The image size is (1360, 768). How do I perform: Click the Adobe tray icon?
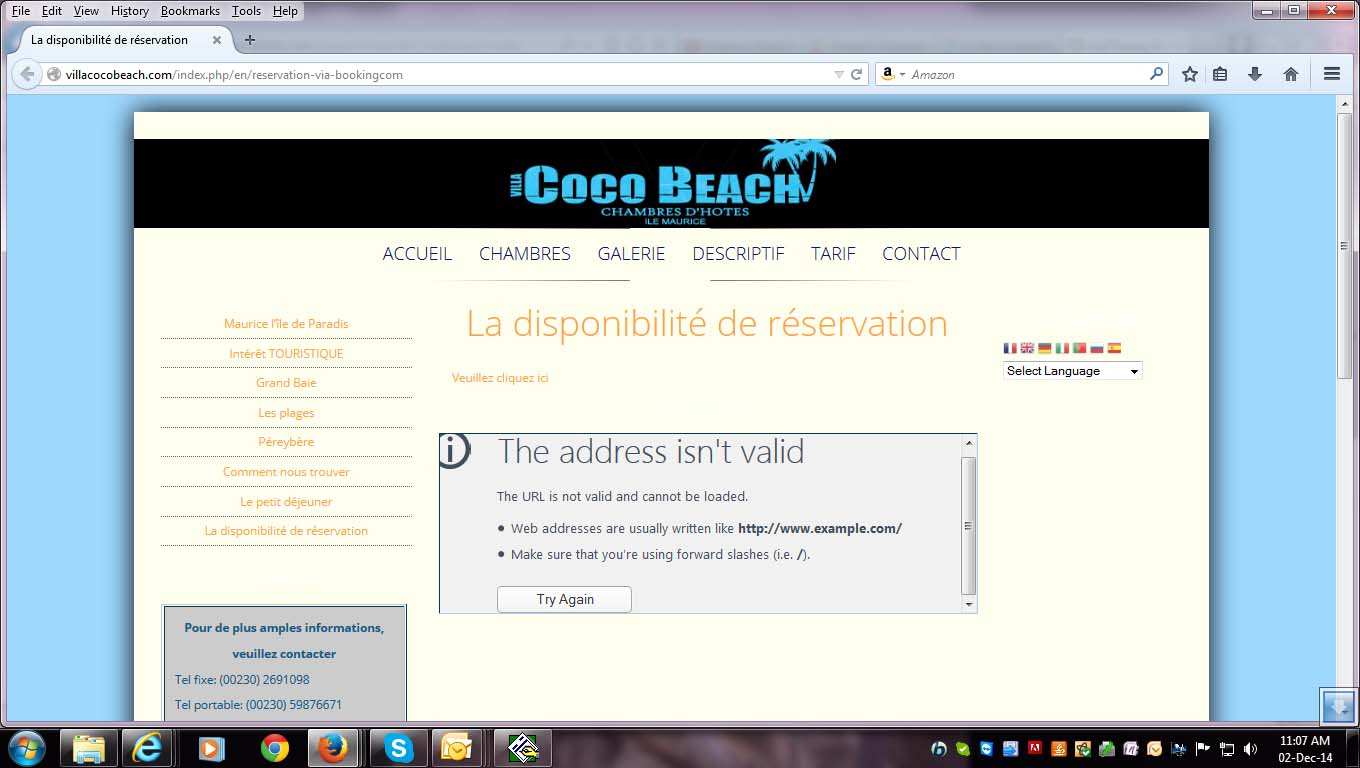(1035, 749)
